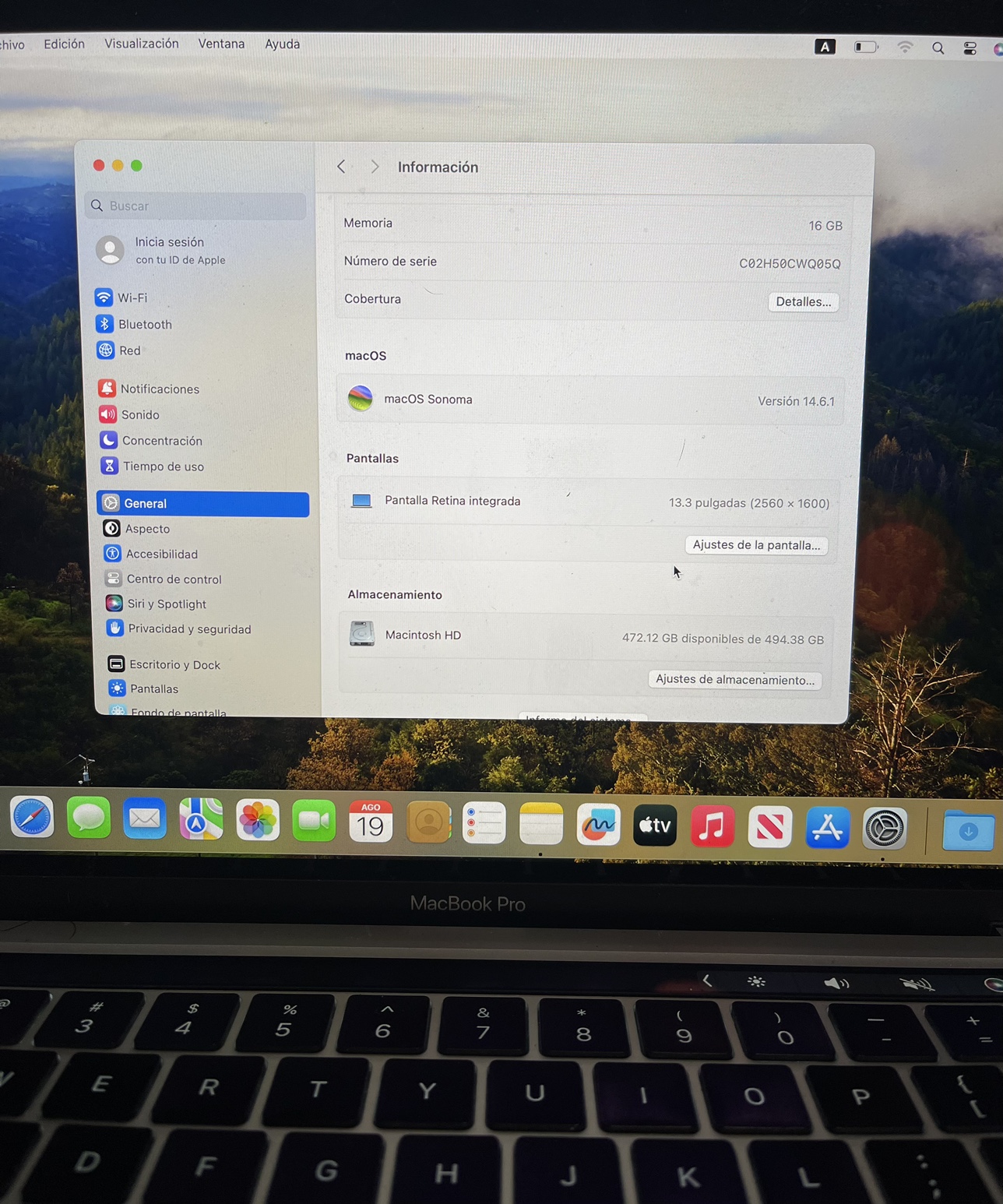Open Accesibilidad settings

(x=152, y=554)
